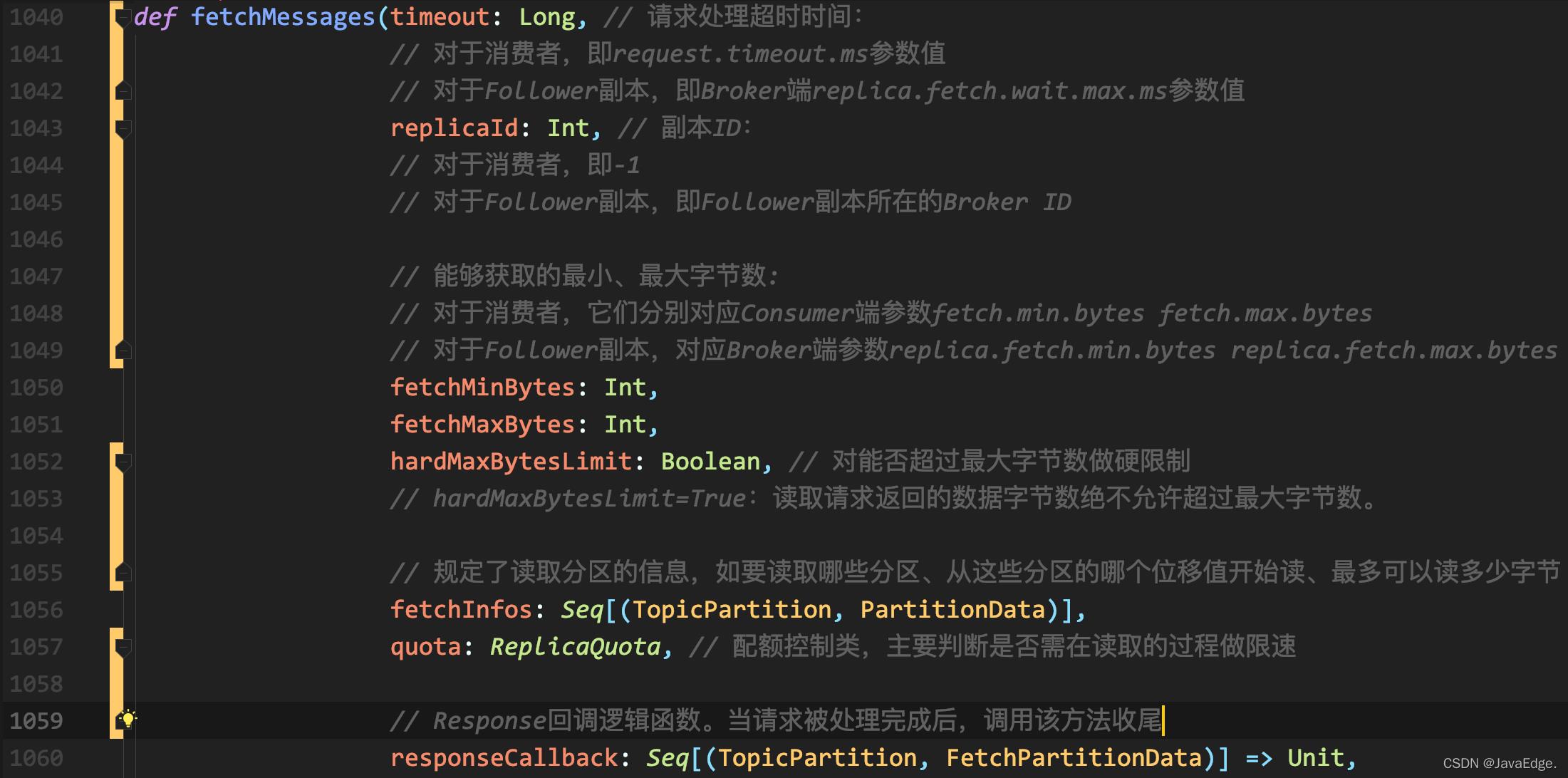The image size is (1568, 778).
Task: Click the fetchInfos parameter
Action: (x=461, y=610)
